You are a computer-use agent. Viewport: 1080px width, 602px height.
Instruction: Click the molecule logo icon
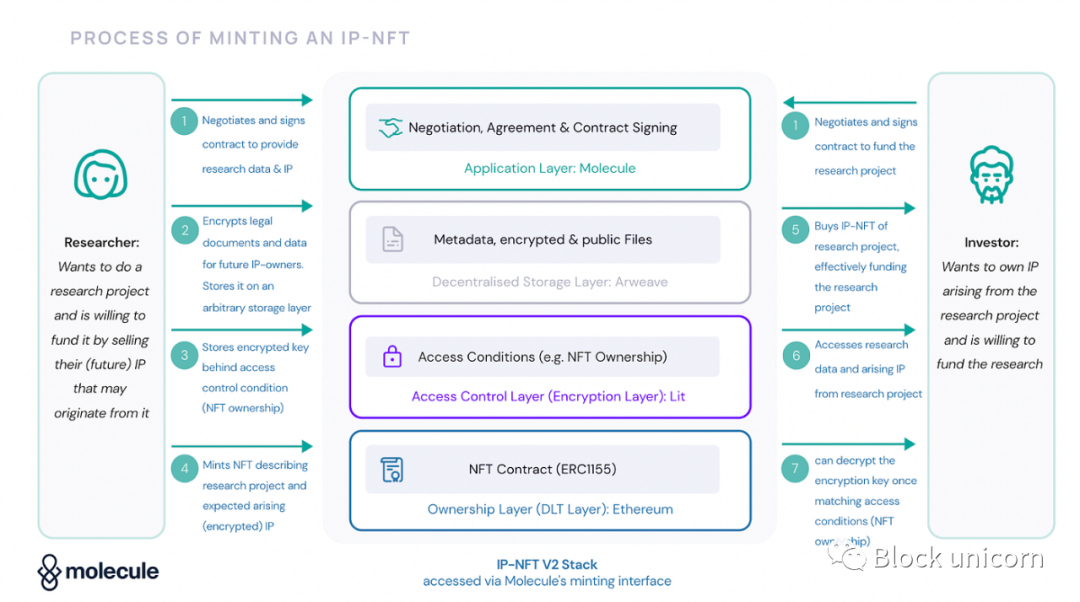tap(49, 572)
